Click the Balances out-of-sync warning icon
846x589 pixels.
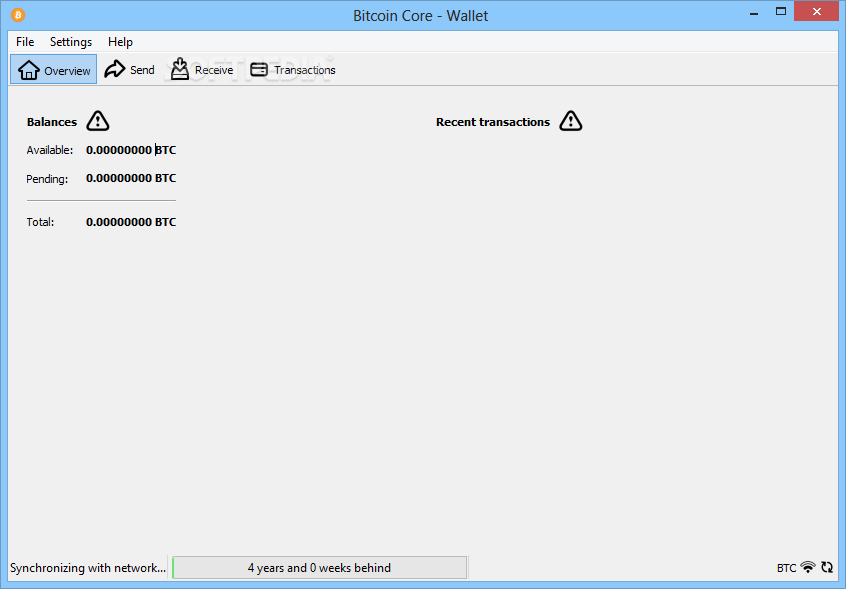point(98,121)
